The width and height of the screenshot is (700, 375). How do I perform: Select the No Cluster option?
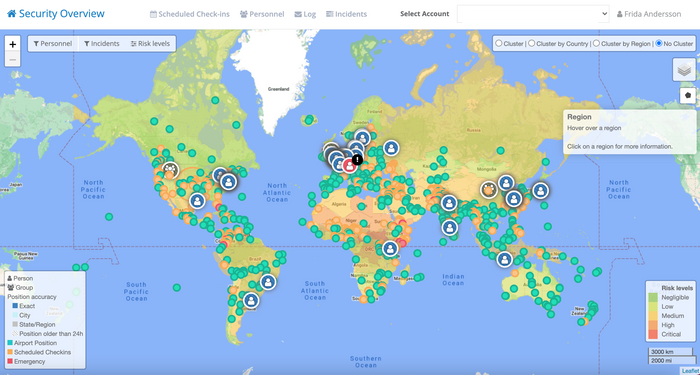coord(659,44)
